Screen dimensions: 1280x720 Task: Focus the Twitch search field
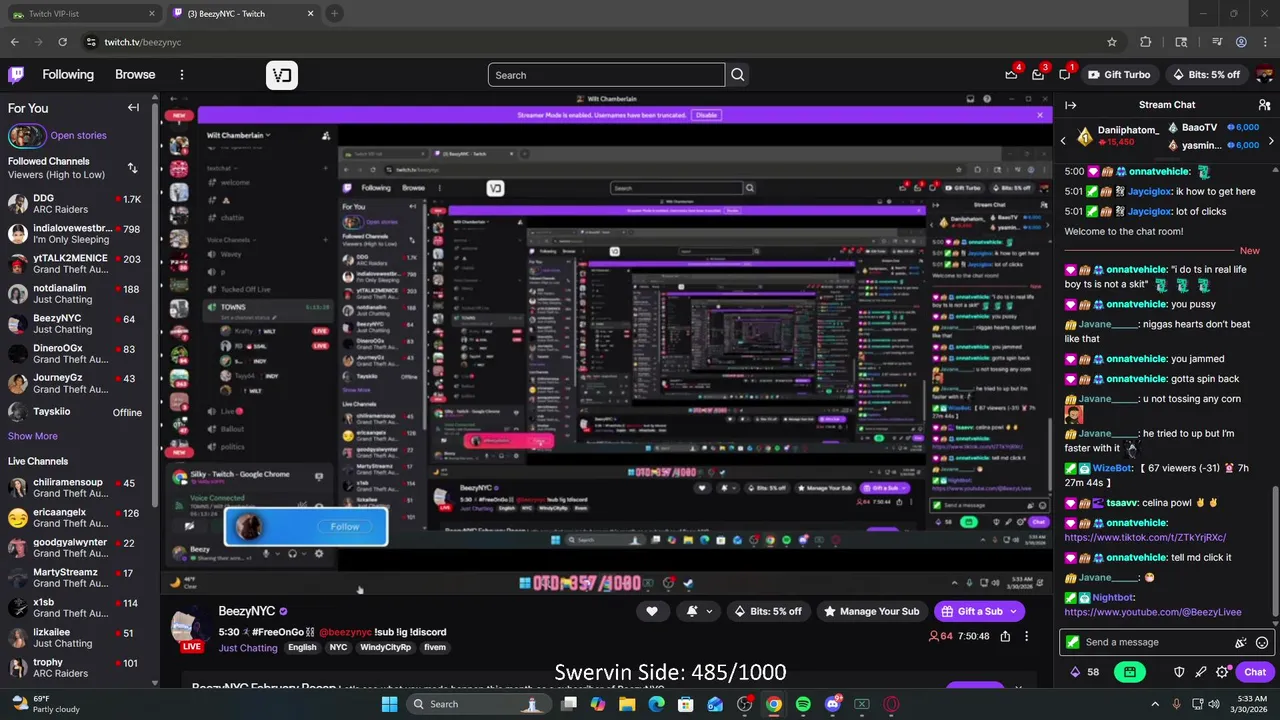607,75
